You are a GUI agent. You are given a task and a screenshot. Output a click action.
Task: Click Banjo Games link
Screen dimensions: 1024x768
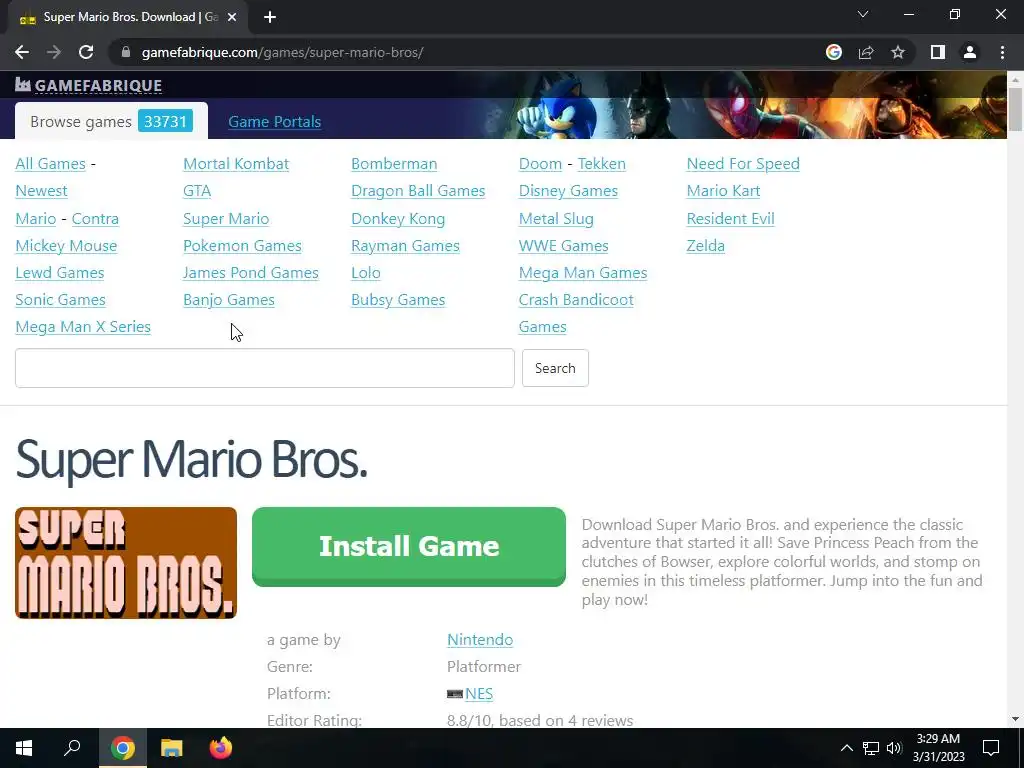click(x=229, y=300)
